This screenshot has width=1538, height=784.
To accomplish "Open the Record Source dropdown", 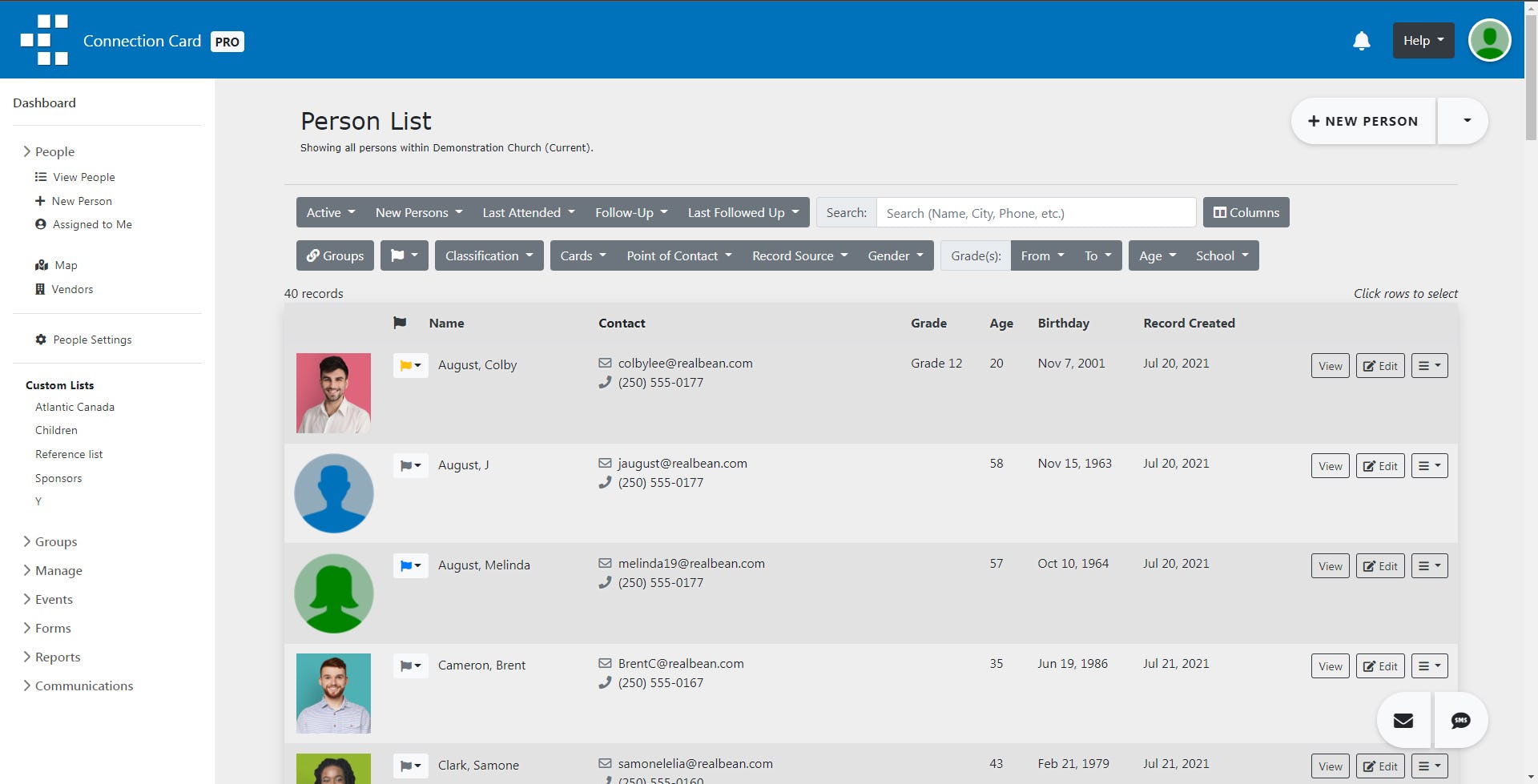I will [799, 255].
